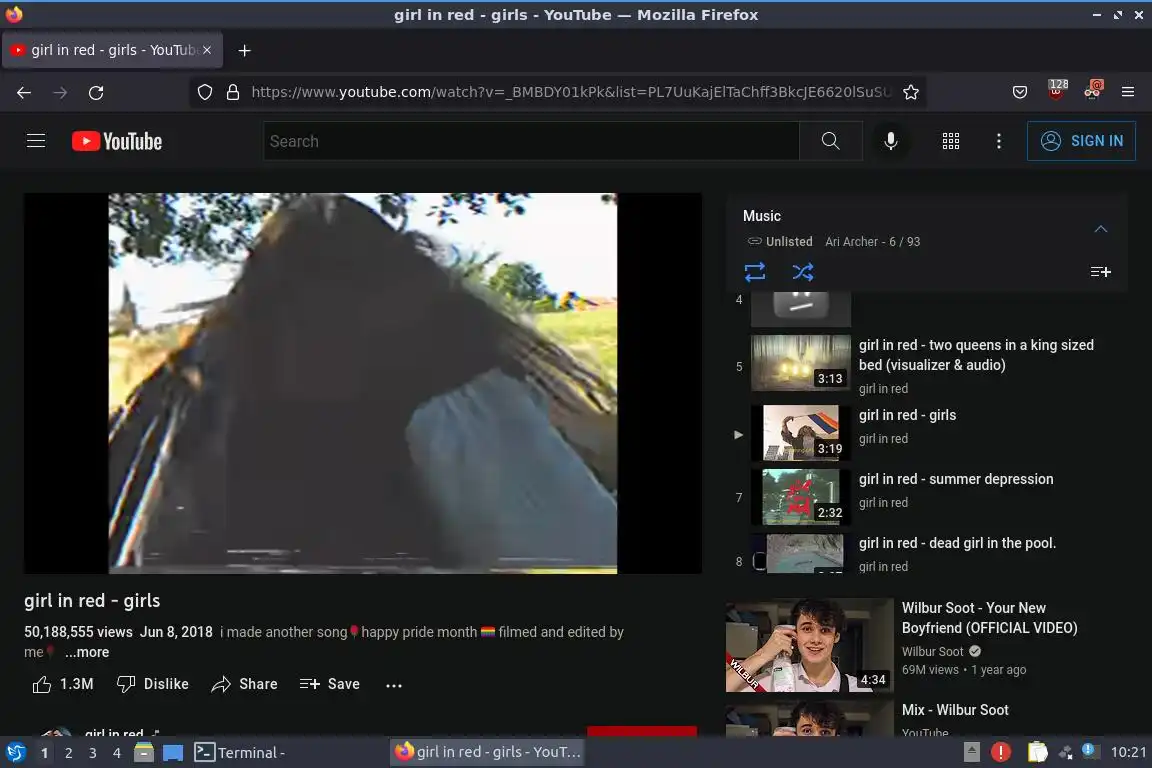Close the girl in red - girls tab
The width and height of the screenshot is (1152, 768).
207,50
